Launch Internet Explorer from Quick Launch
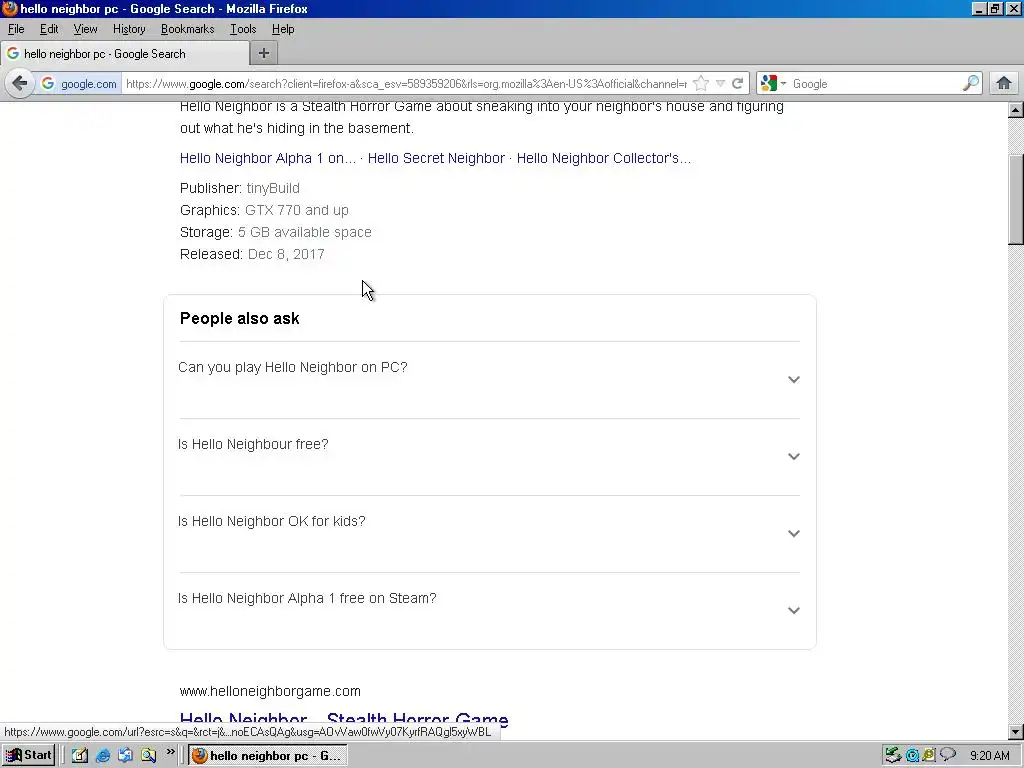Screen dimensions: 1024x768 click(103, 756)
